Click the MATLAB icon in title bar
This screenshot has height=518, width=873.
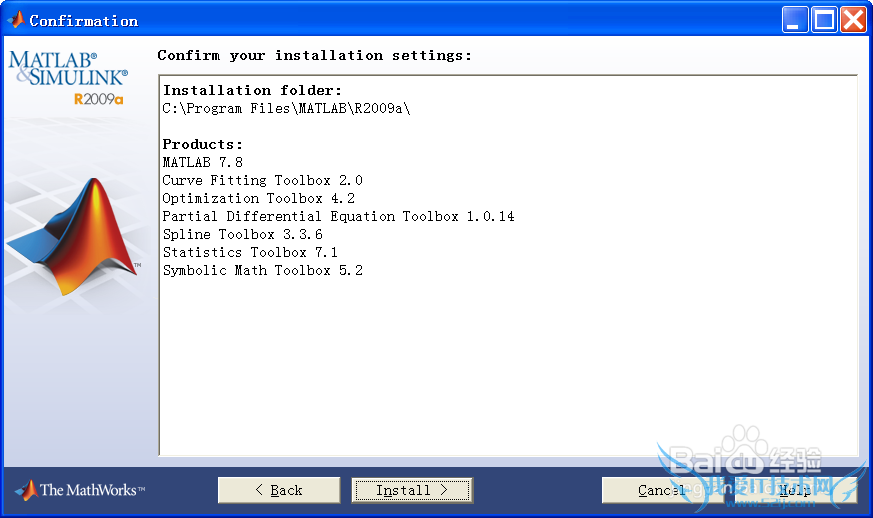[16, 20]
